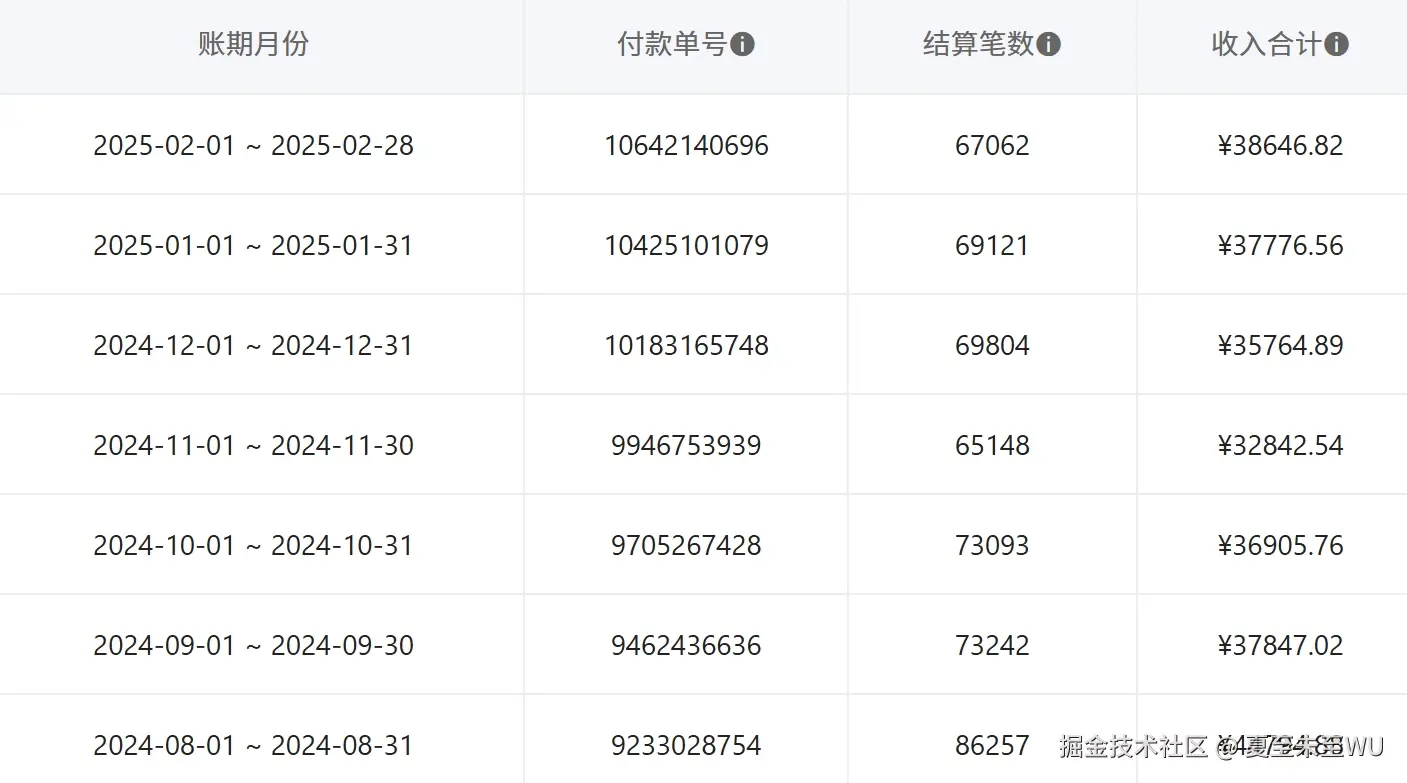Viewport: 1407px width, 783px height.
Task: Click the info icon beside 收入合计 header
Action: coord(1338,44)
